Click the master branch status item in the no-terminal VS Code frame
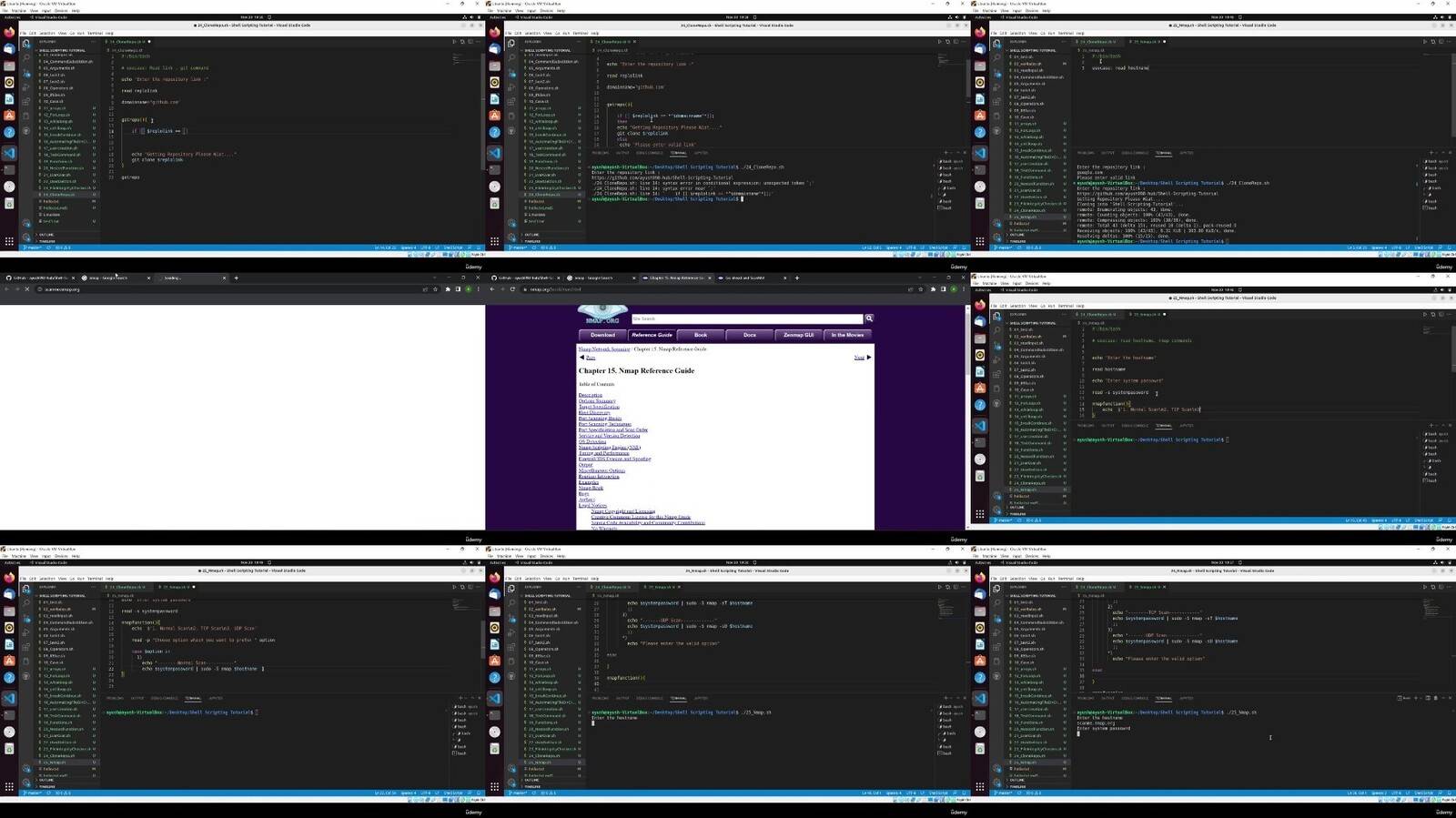The image size is (1456, 818). click(x=32, y=247)
